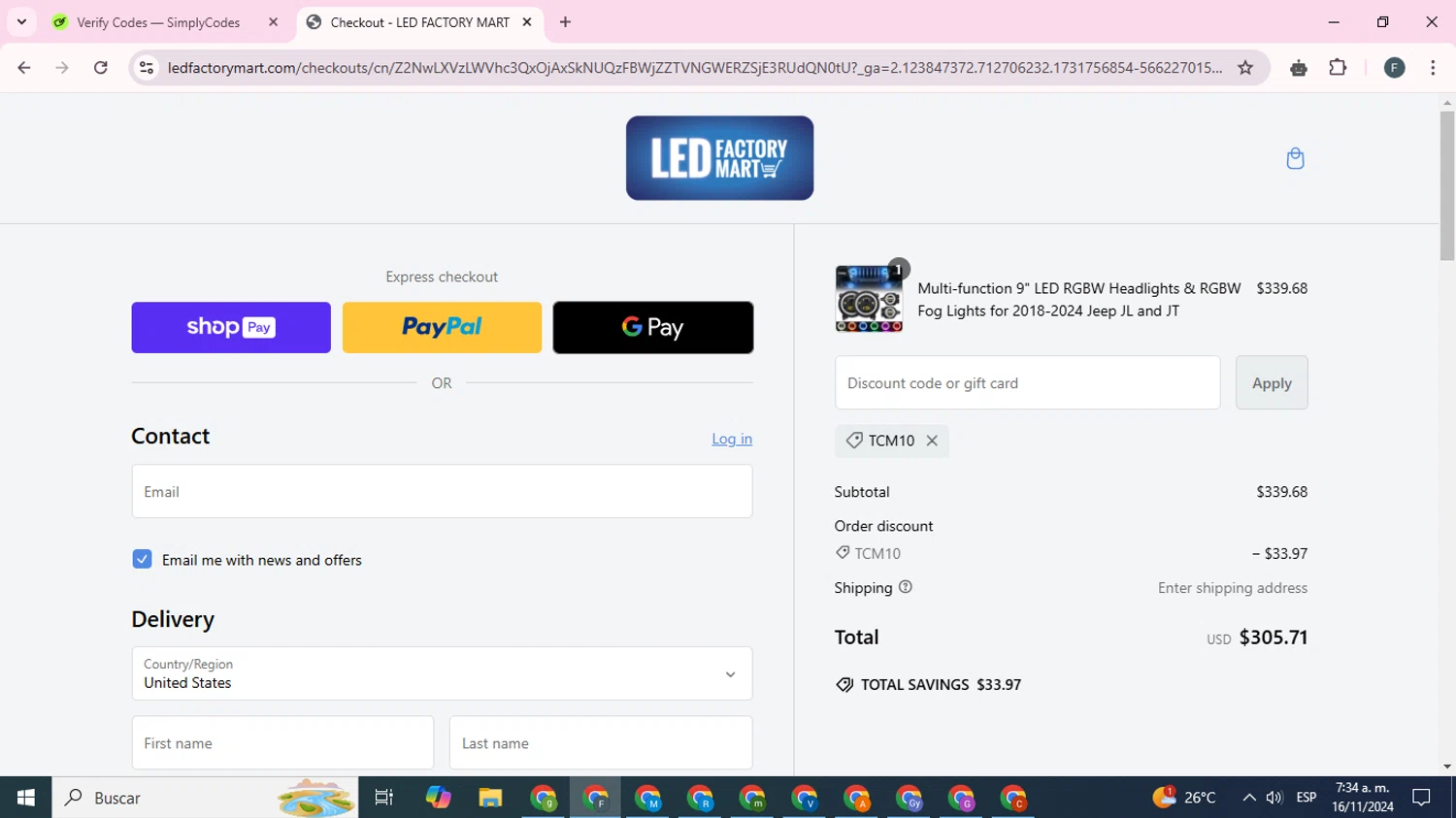This screenshot has height=818, width=1456.
Task: Open Task View on the taskbar
Action: click(384, 798)
